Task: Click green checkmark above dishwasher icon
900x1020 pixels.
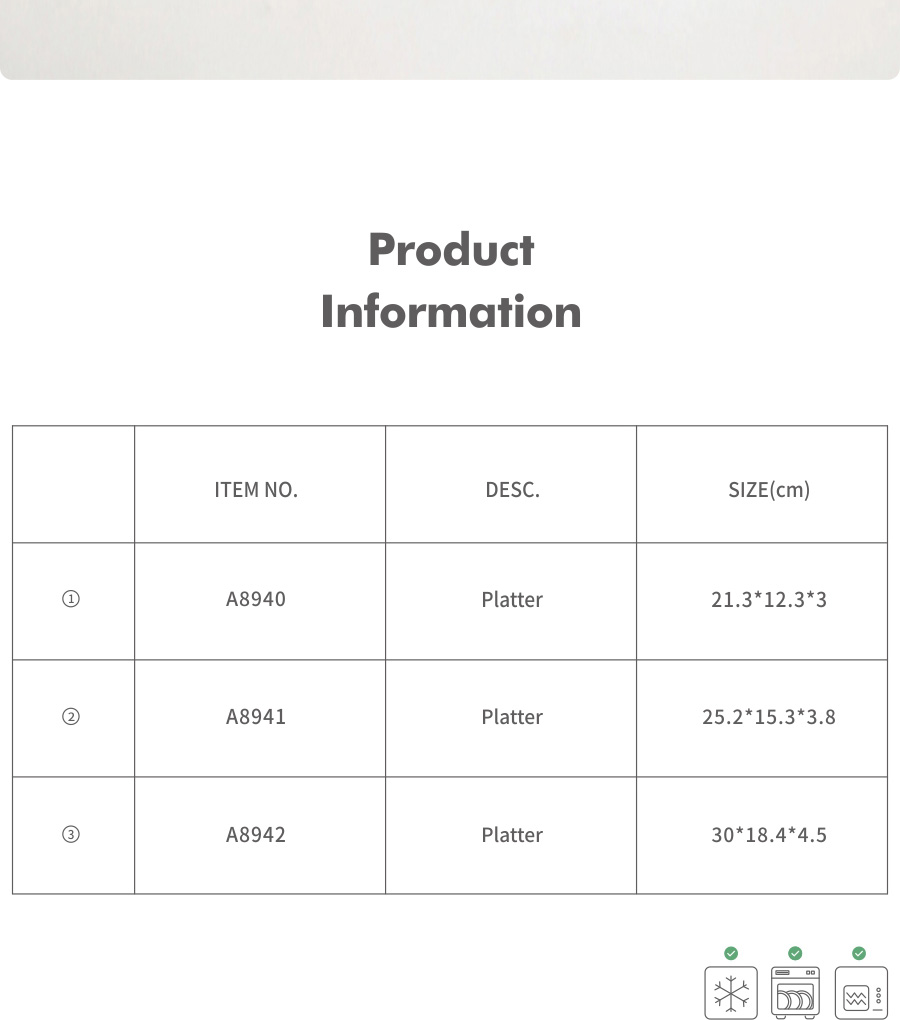Action: click(x=795, y=953)
